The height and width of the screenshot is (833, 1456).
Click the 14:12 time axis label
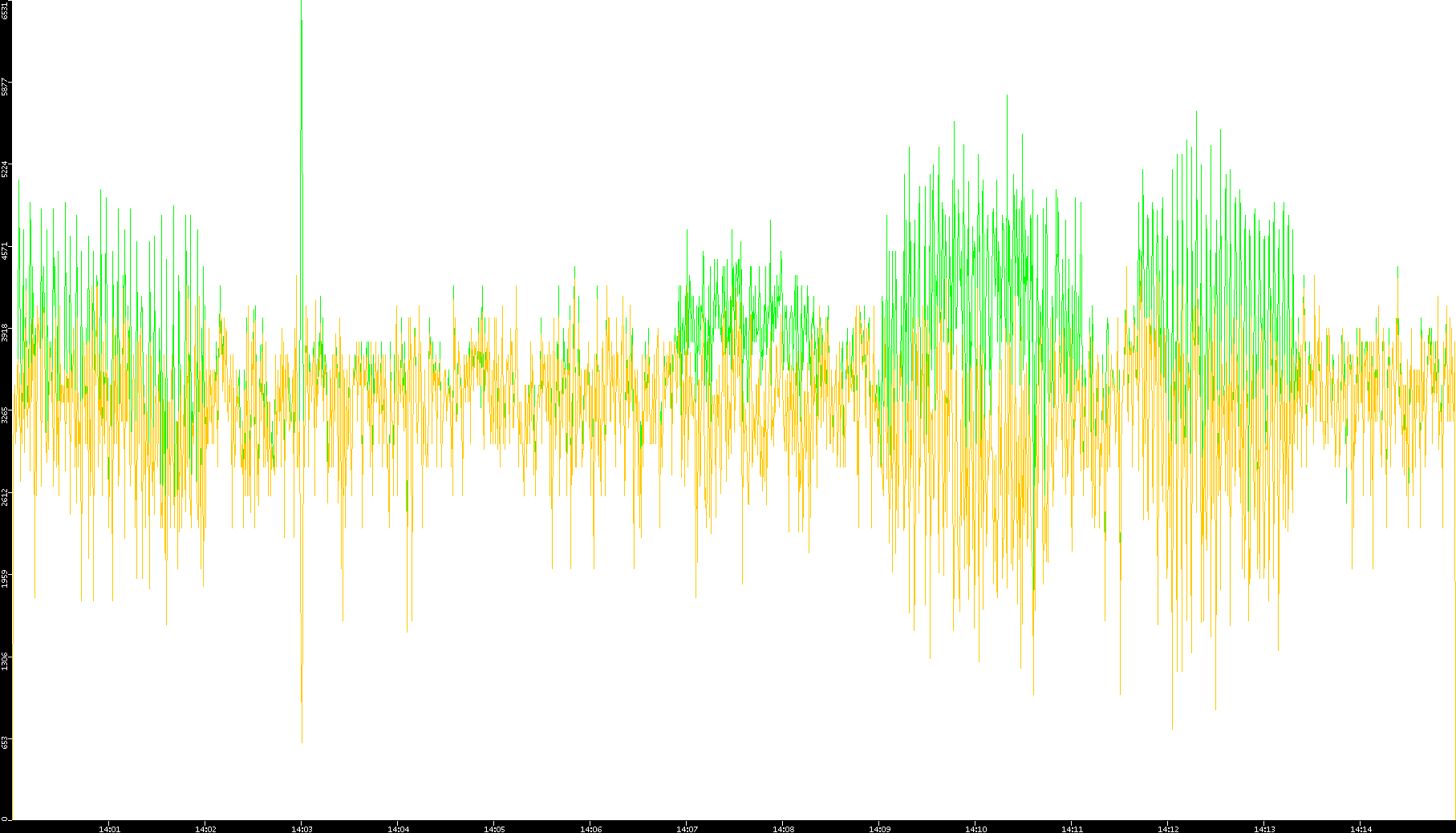tap(1168, 829)
